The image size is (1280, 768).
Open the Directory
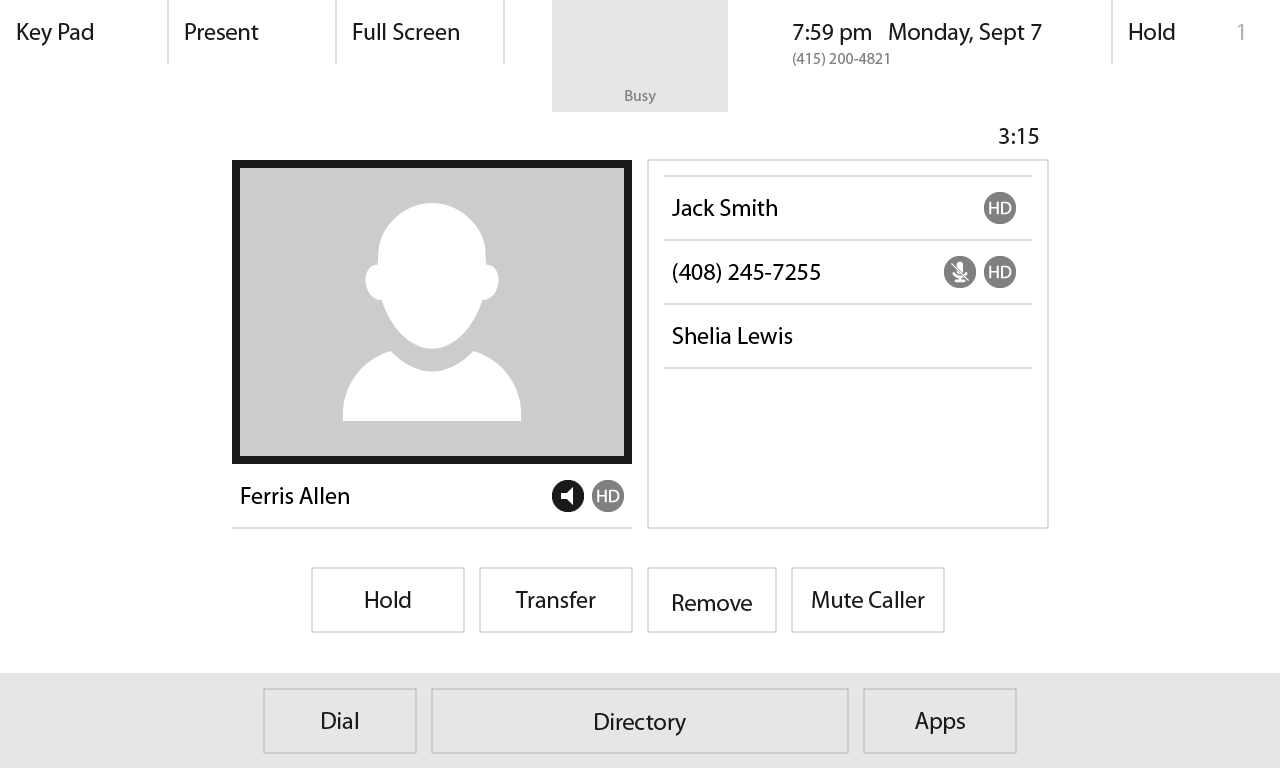point(640,721)
